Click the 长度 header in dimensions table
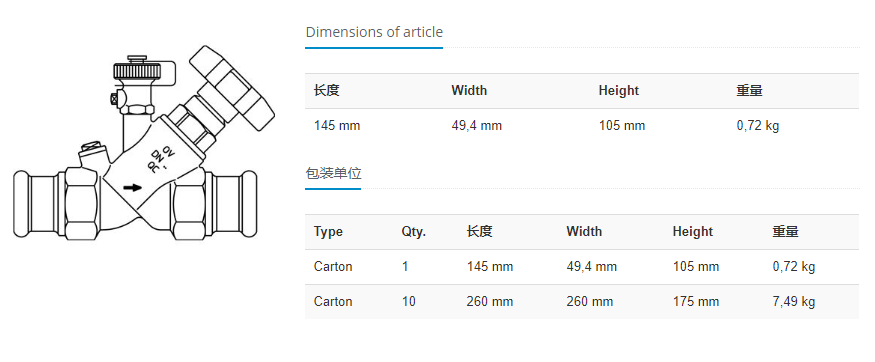Image resolution: width=875 pixels, height=362 pixels. click(x=326, y=90)
